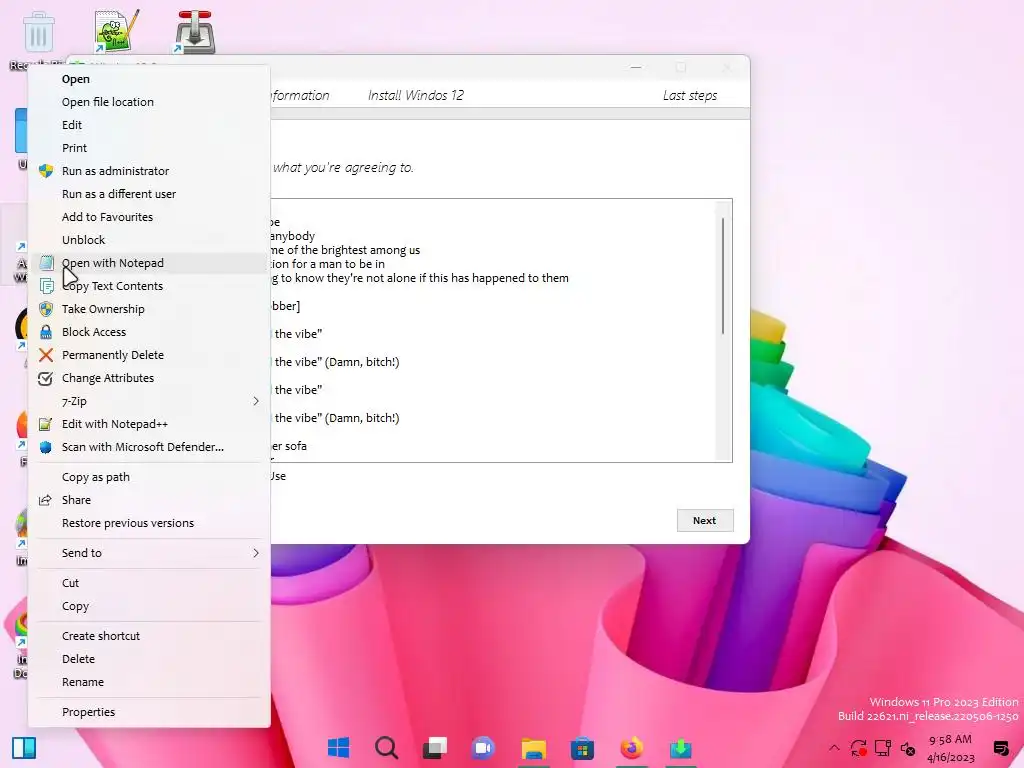The height and width of the screenshot is (768, 1024).
Task: Open the widgets panel icon in taskbar corner
Action: [24, 748]
